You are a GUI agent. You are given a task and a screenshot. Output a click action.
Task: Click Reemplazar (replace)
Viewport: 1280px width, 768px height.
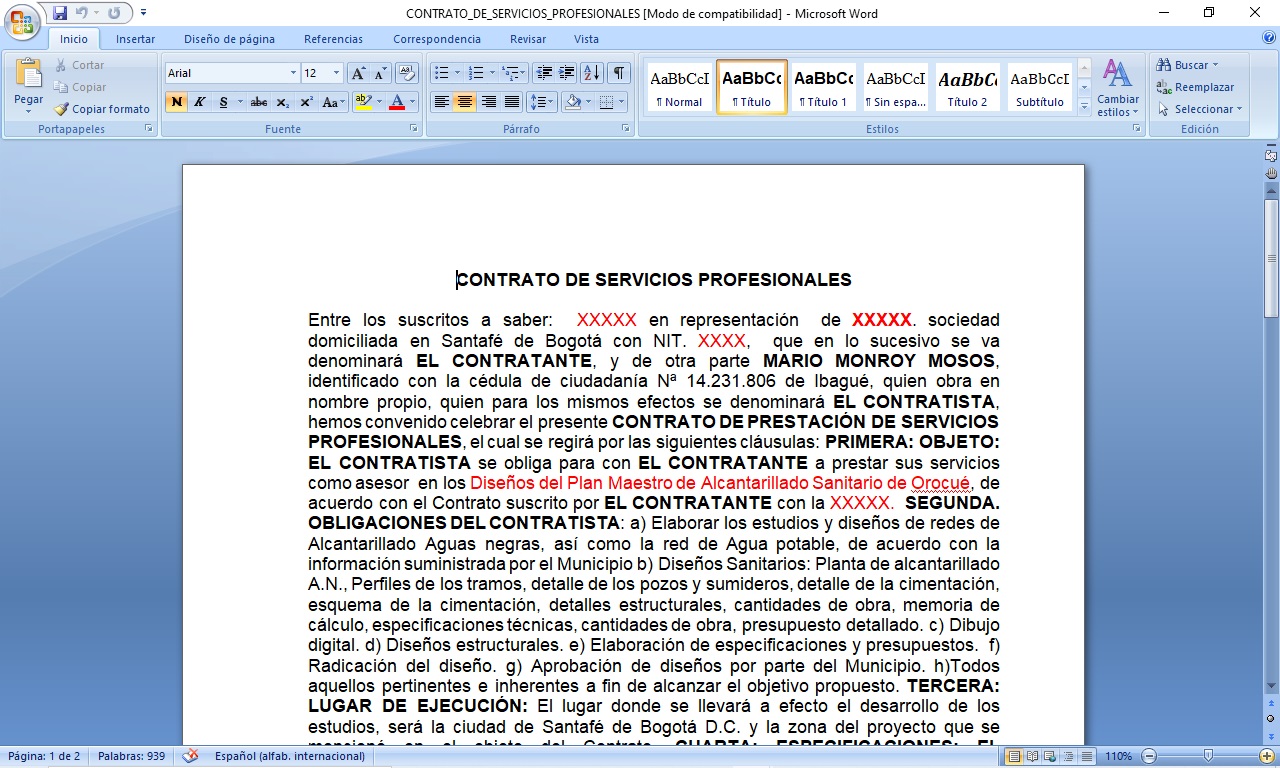tap(1195, 87)
